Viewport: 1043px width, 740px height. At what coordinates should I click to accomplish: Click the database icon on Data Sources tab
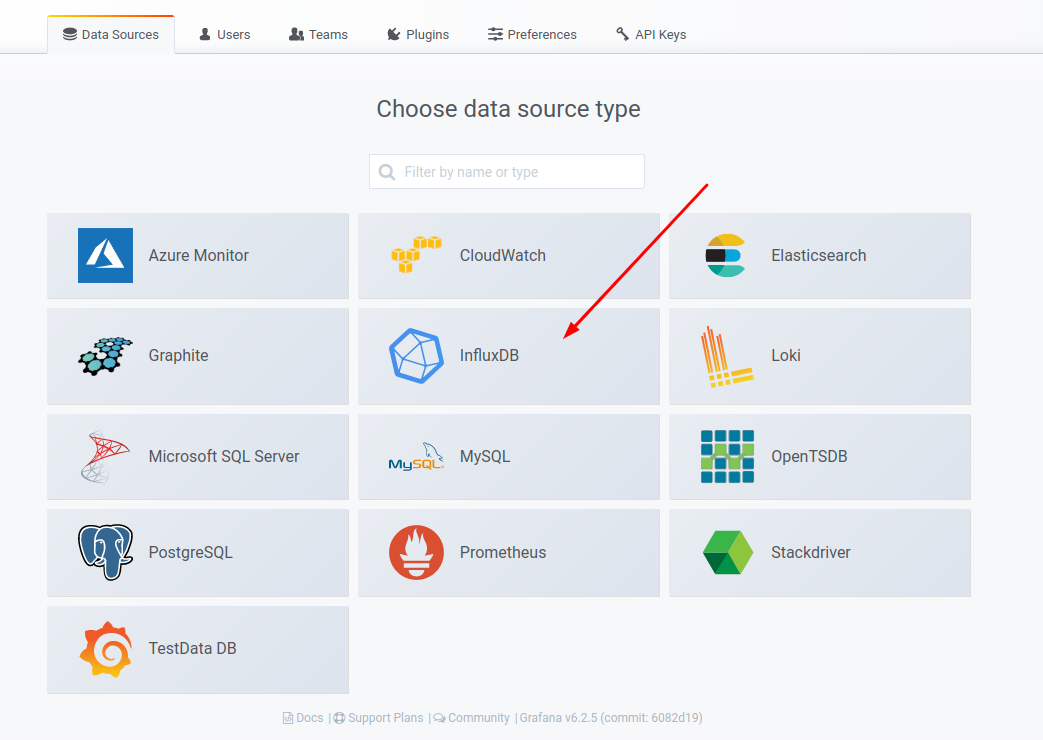tap(70, 34)
